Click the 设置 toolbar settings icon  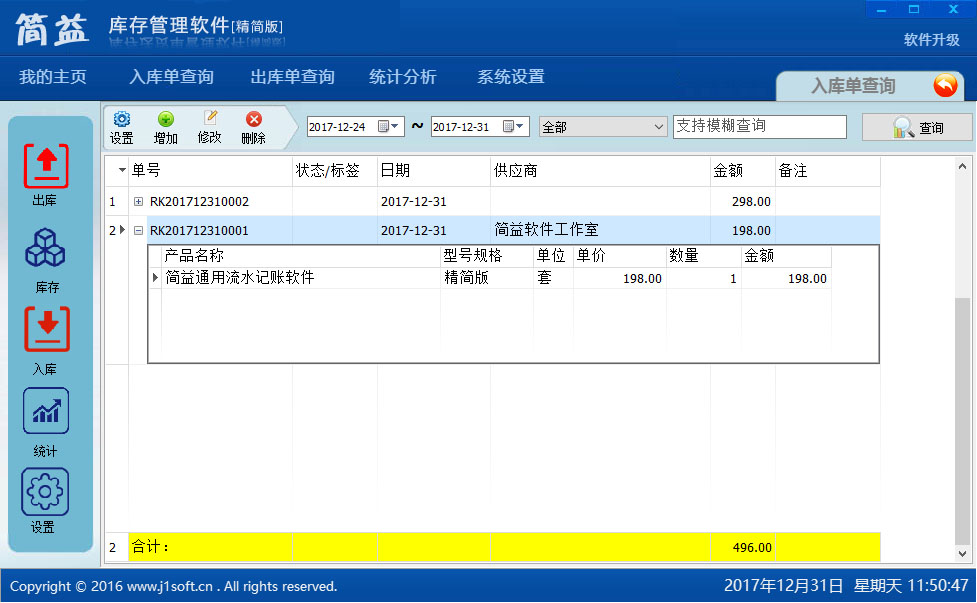[122, 127]
